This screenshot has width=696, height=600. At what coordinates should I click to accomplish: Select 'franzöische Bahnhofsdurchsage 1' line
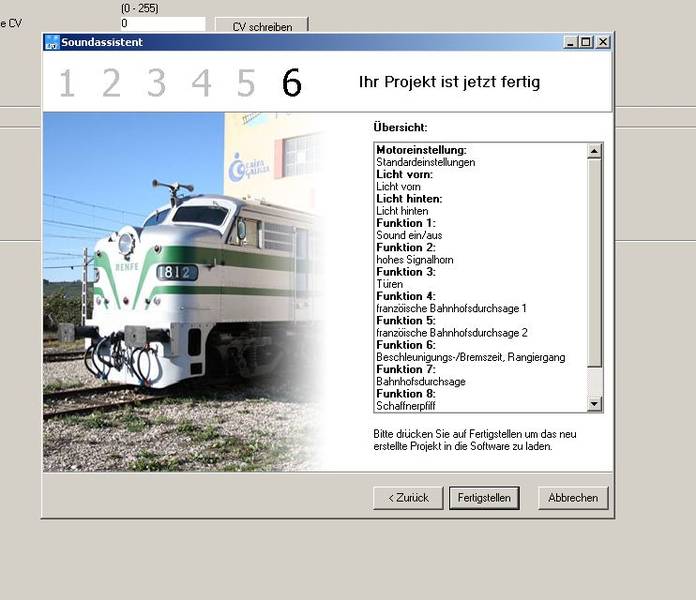[451, 308]
